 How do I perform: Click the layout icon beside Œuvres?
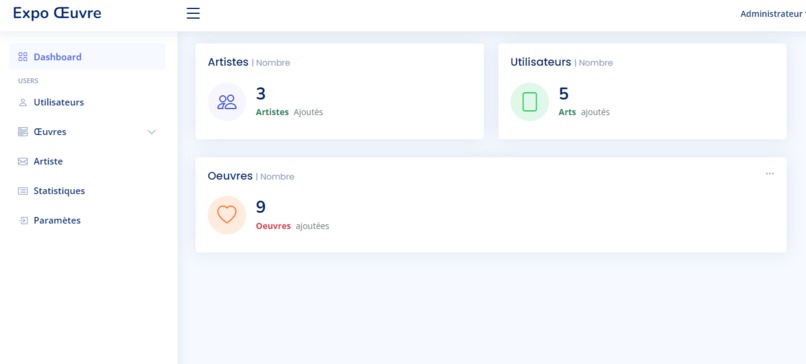23,132
